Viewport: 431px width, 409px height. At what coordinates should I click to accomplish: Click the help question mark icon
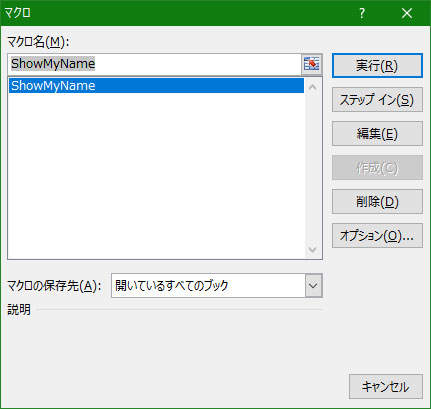(362, 13)
